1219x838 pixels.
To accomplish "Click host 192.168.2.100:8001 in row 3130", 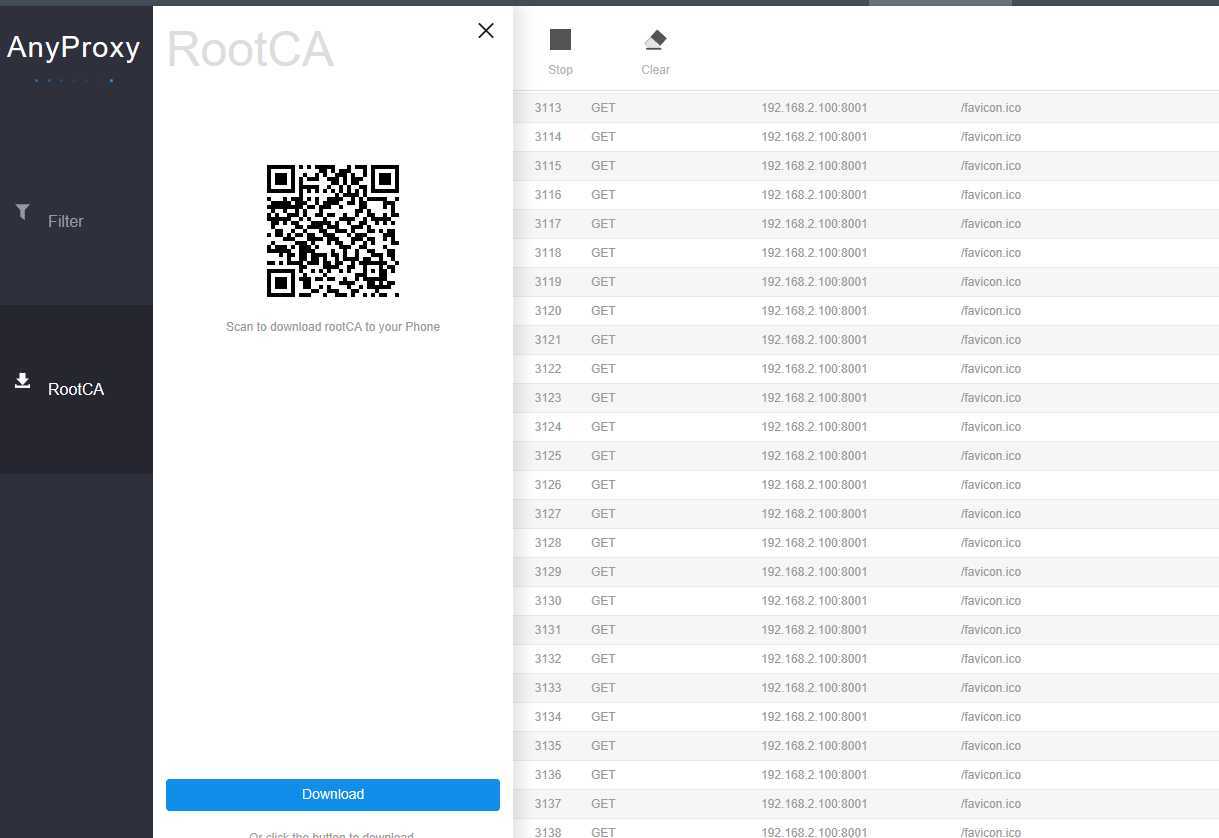I will coord(814,601).
